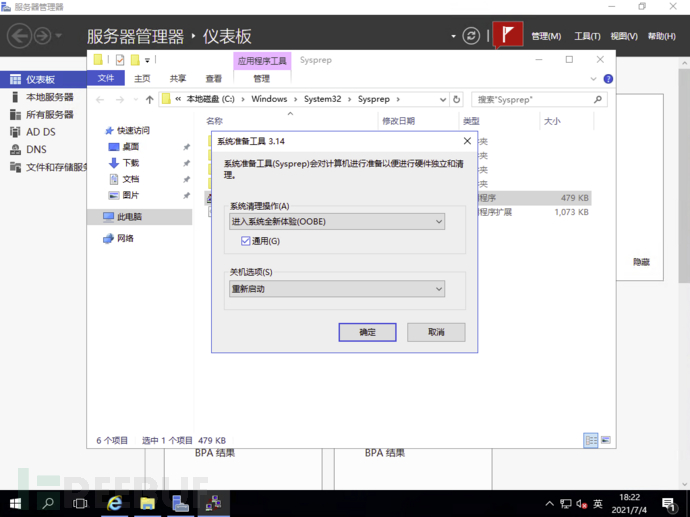Click the 应用程序工具 contextual tab header
The image size is (690, 517).
pyautogui.click(x=262, y=61)
